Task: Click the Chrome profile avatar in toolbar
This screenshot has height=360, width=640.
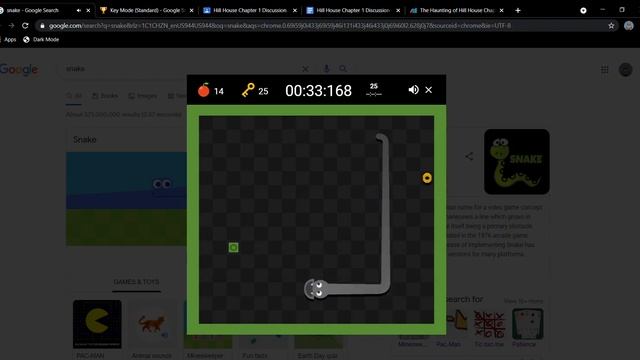Action: pyautogui.click(x=629, y=26)
